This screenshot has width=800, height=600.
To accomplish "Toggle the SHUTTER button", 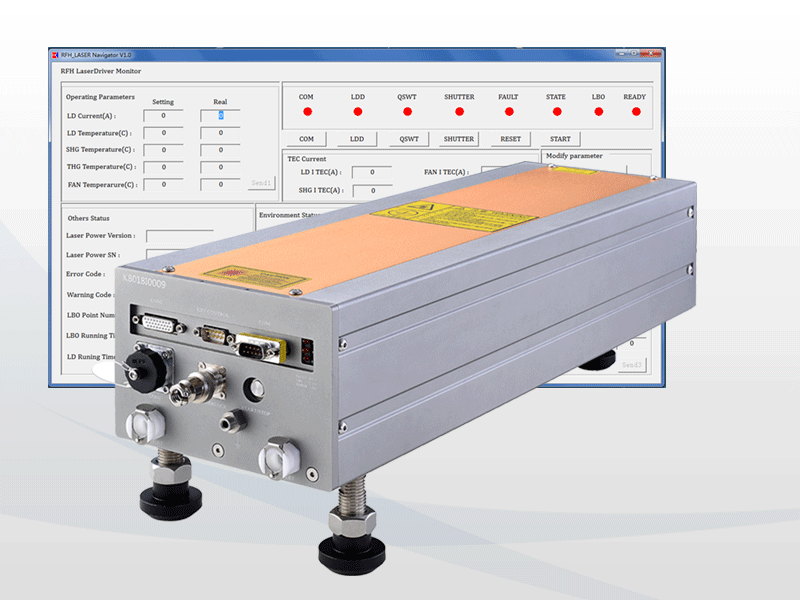I will pyautogui.click(x=459, y=139).
